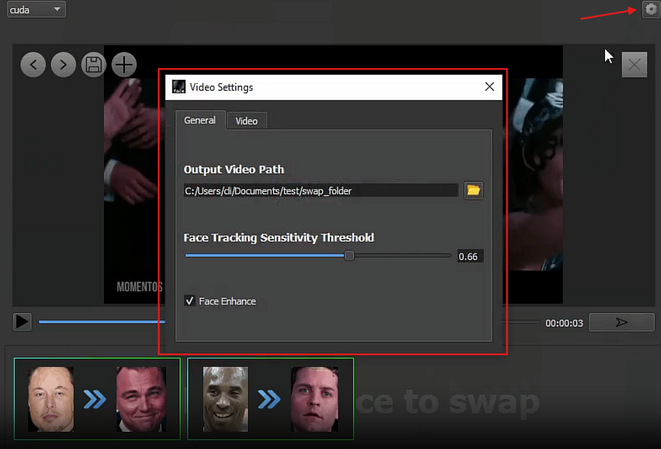Click the Output Video Path label

click(234, 169)
